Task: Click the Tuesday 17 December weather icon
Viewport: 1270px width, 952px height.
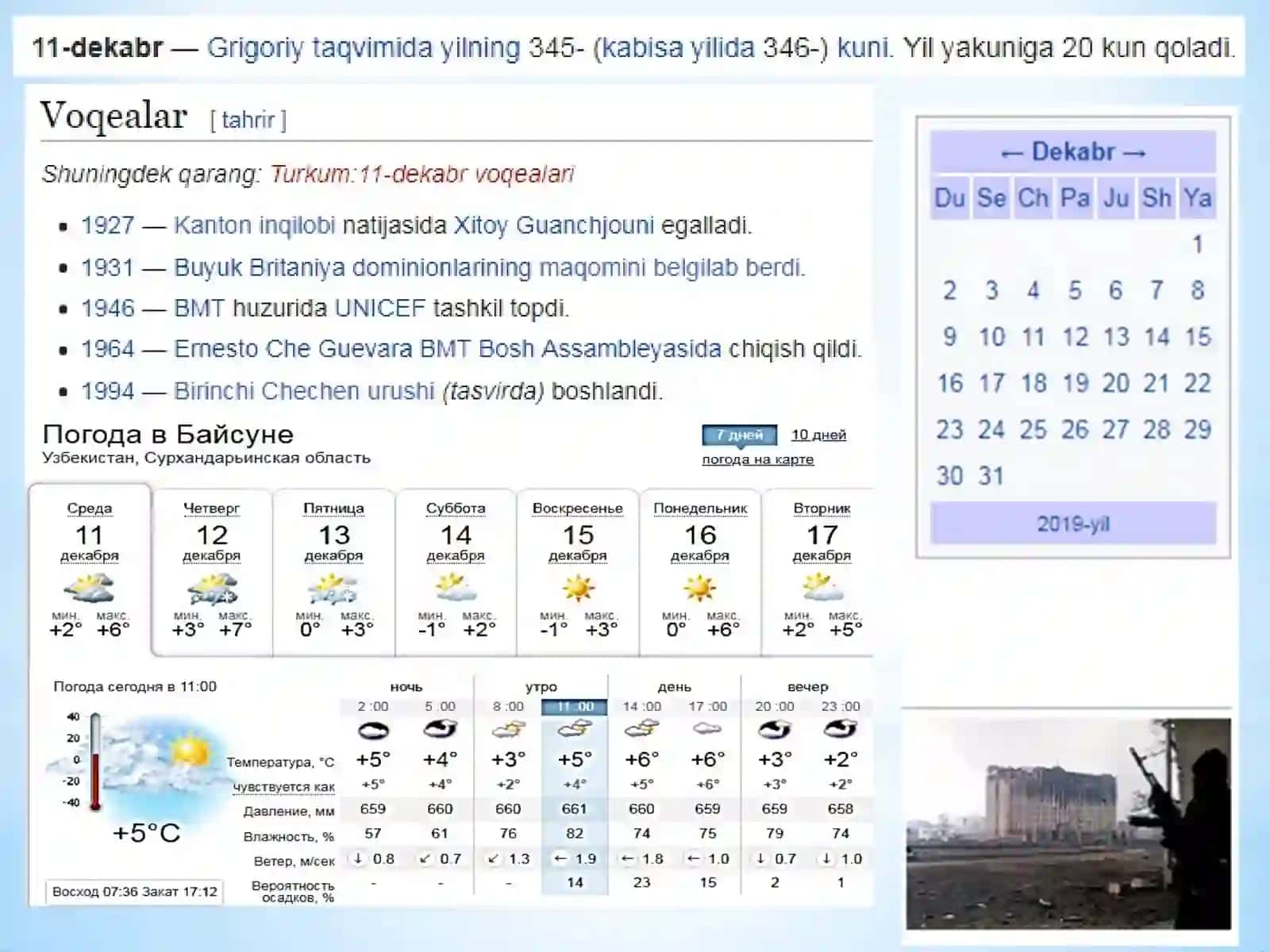Action: coord(822,589)
